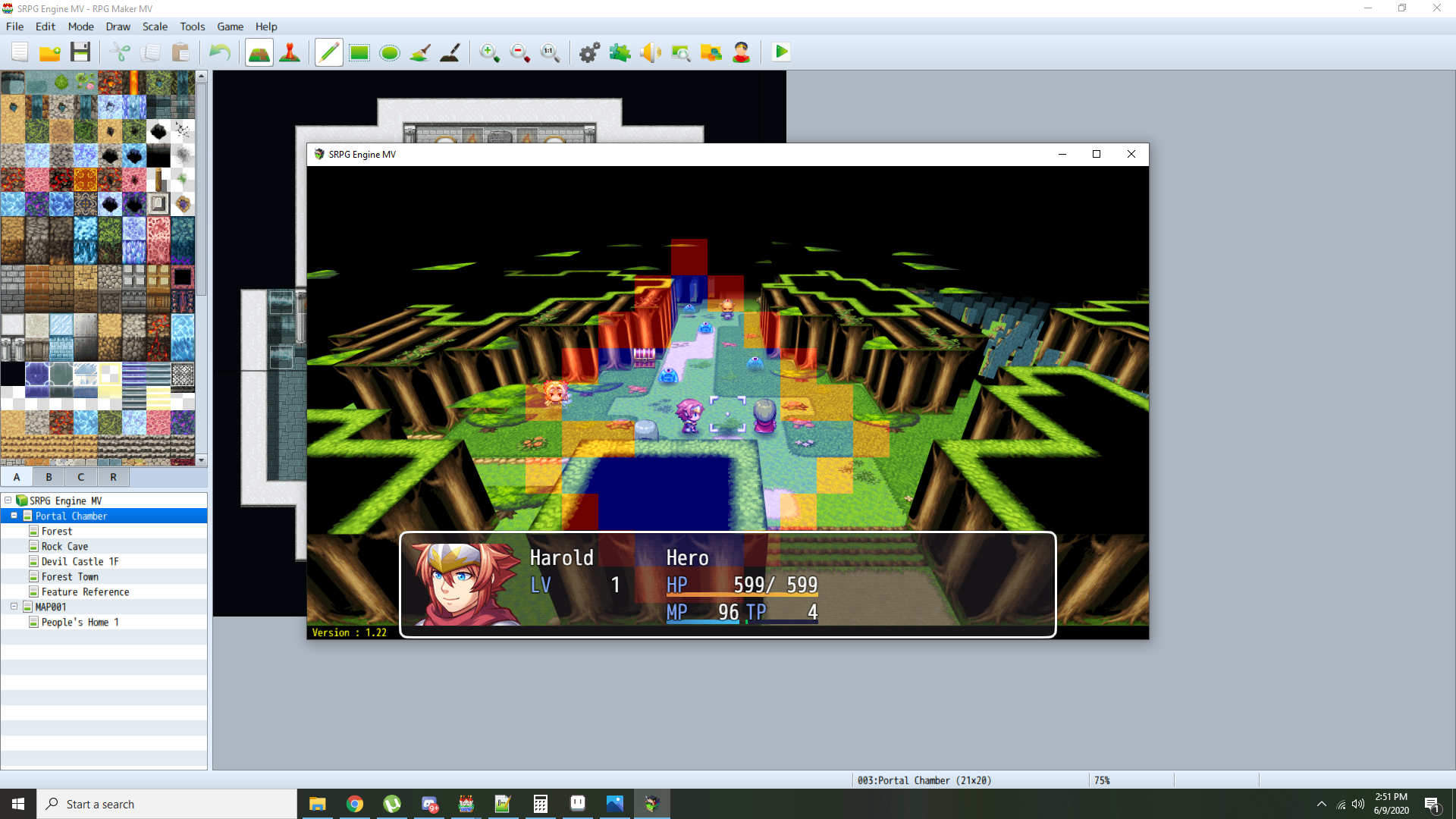The image size is (1456, 819).
Task: Select the Portal Chamber map entry
Action: (71, 516)
